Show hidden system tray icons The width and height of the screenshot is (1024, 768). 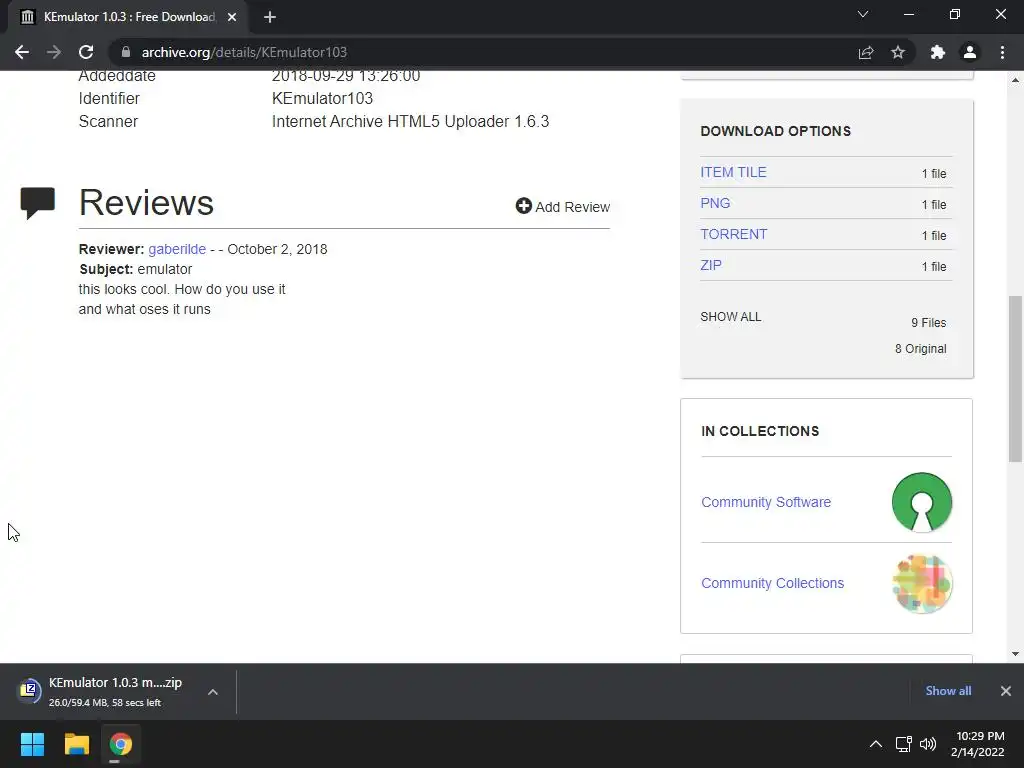click(876, 744)
